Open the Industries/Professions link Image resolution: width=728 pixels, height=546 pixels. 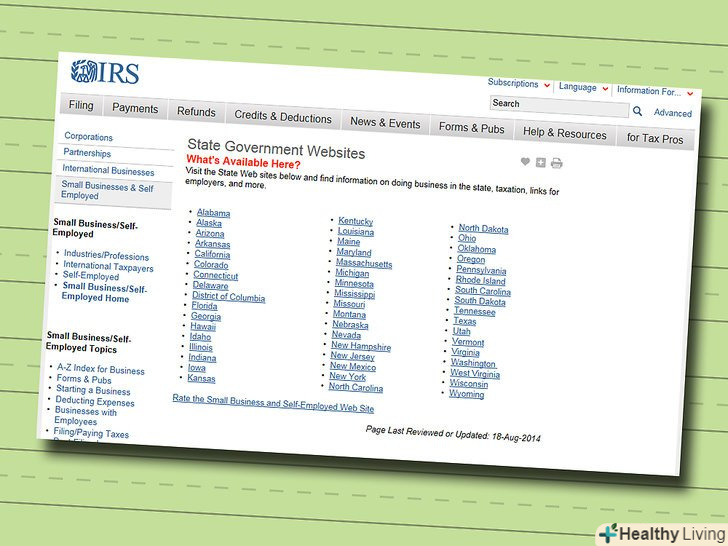click(x=106, y=255)
